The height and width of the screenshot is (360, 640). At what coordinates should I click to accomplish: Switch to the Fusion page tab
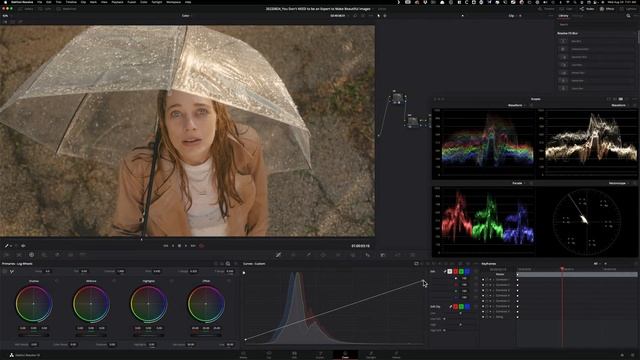click(x=320, y=355)
